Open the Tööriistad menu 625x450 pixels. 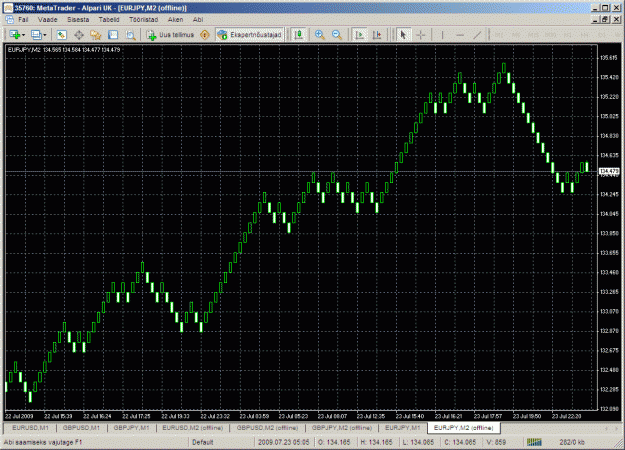[143, 19]
